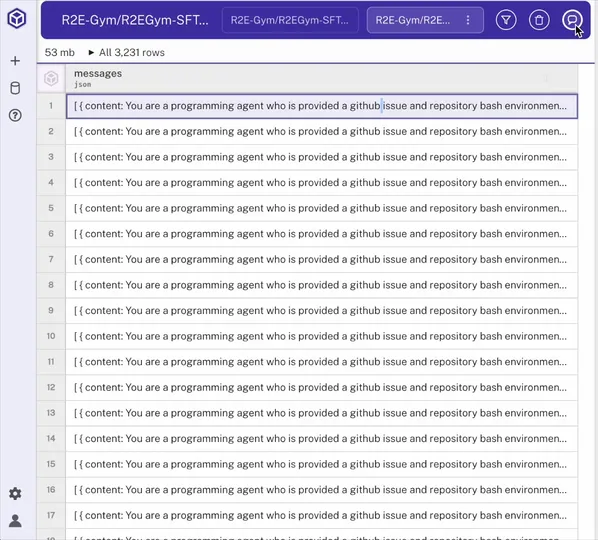Screen dimensions: 598x540
Task: Select the messages cell in row 1
Action: pos(322,106)
